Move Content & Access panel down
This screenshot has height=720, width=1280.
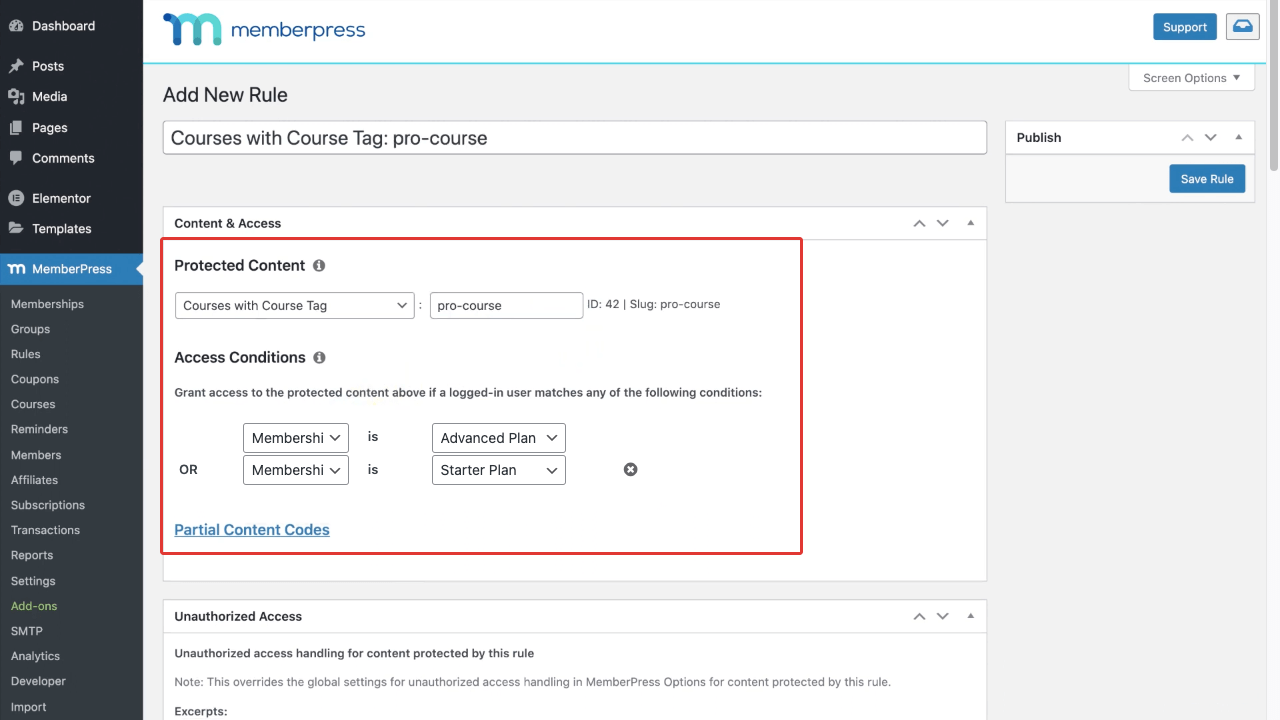(942, 223)
